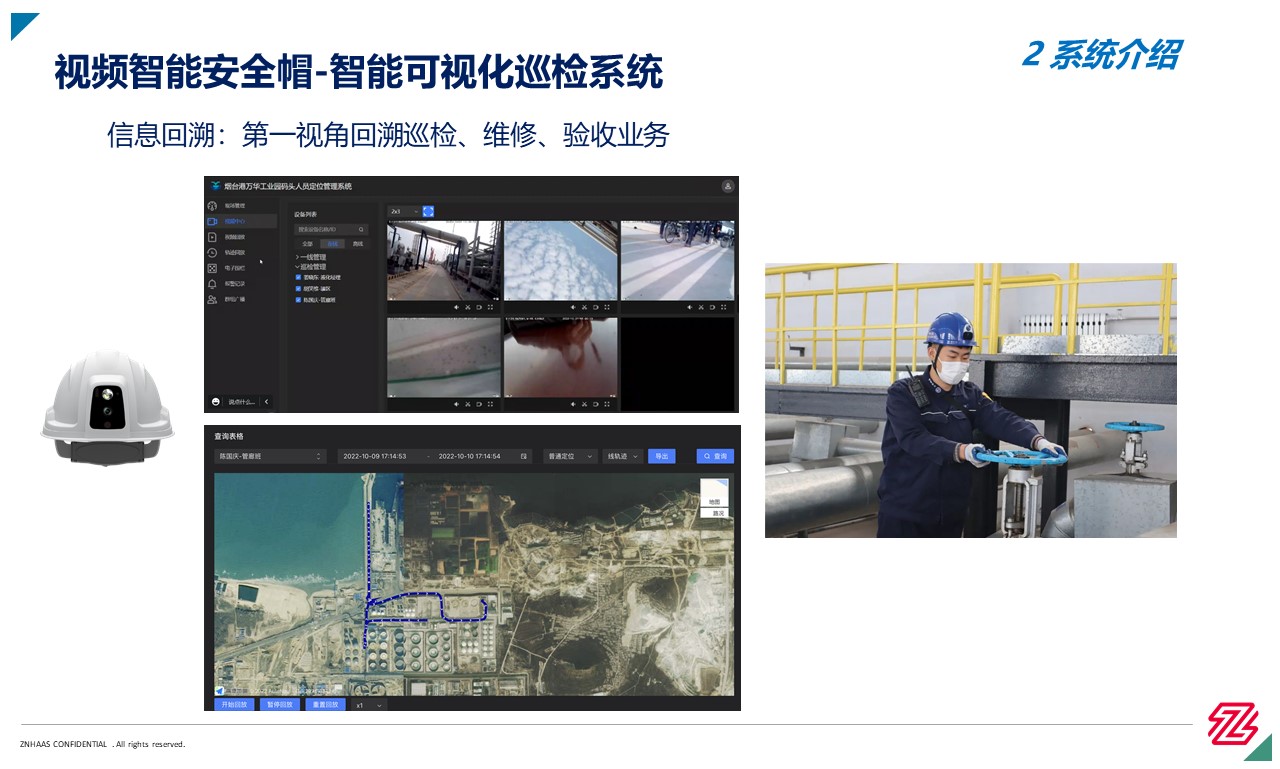The height and width of the screenshot is (769, 1280).
Task: Expand bicycles video feed to fullscreen
Action: (x=723, y=307)
